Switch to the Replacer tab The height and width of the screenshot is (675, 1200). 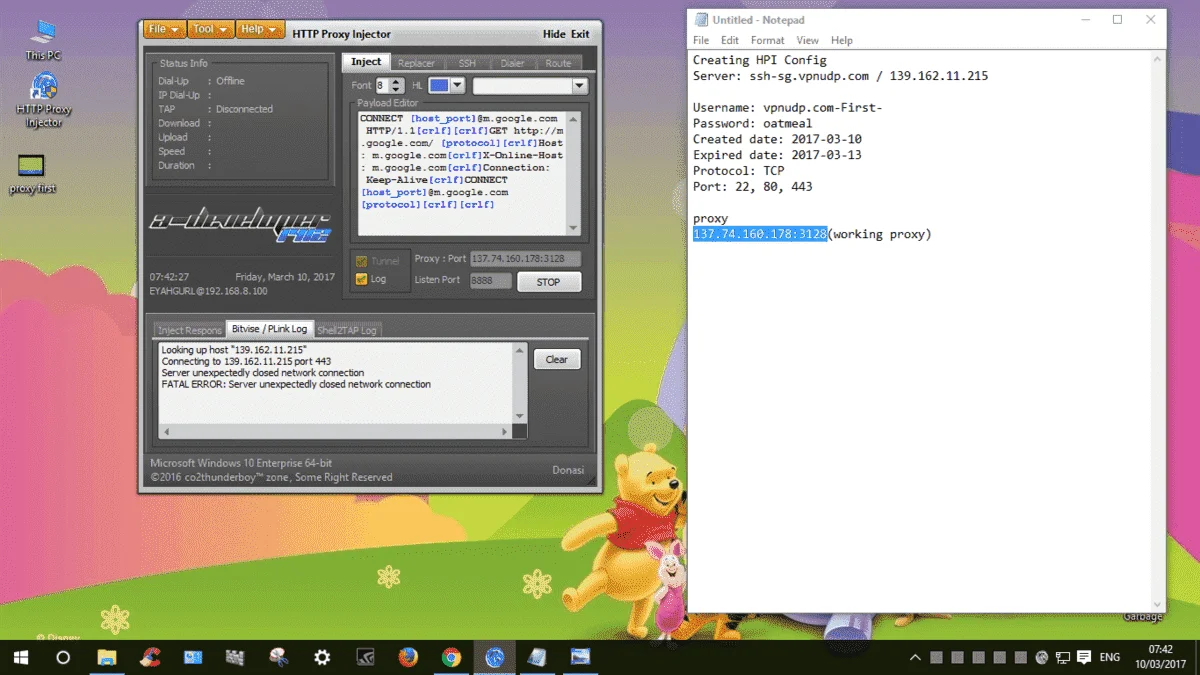(416, 63)
